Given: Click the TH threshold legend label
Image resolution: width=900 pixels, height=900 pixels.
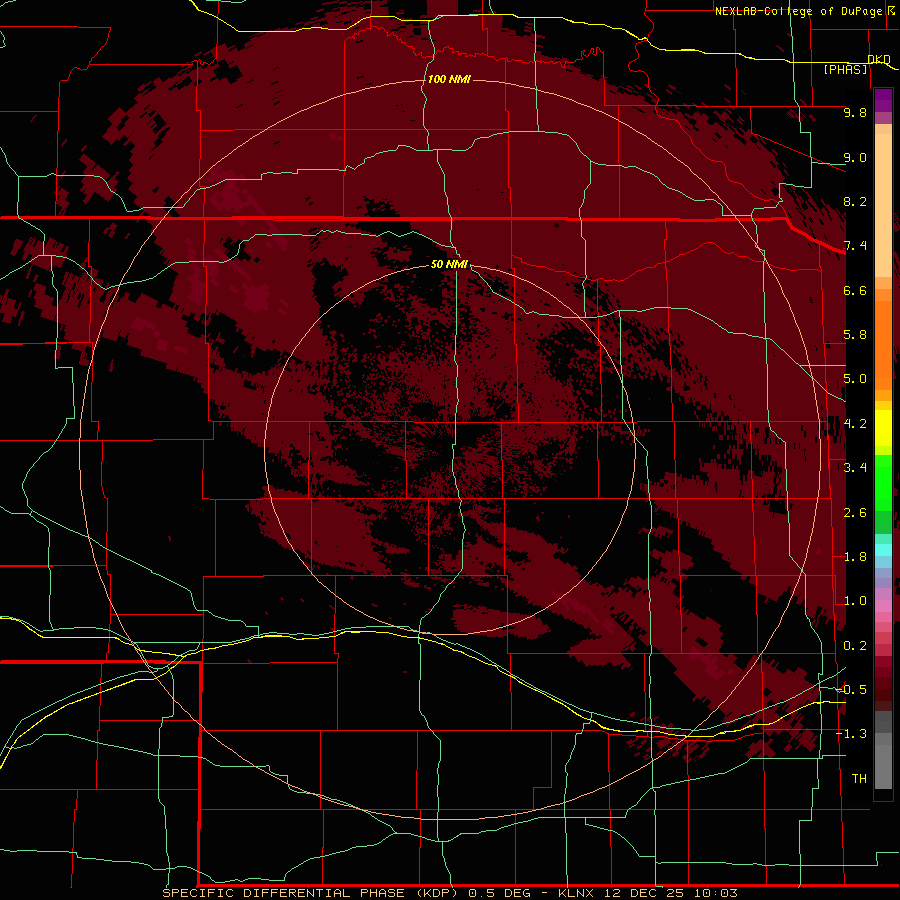Looking at the screenshot, I should (x=859, y=779).
